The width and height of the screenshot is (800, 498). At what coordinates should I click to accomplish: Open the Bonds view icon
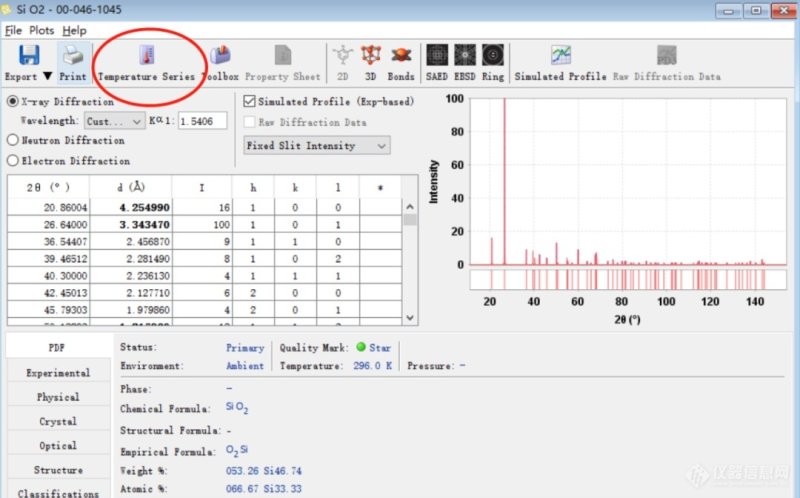[401, 56]
